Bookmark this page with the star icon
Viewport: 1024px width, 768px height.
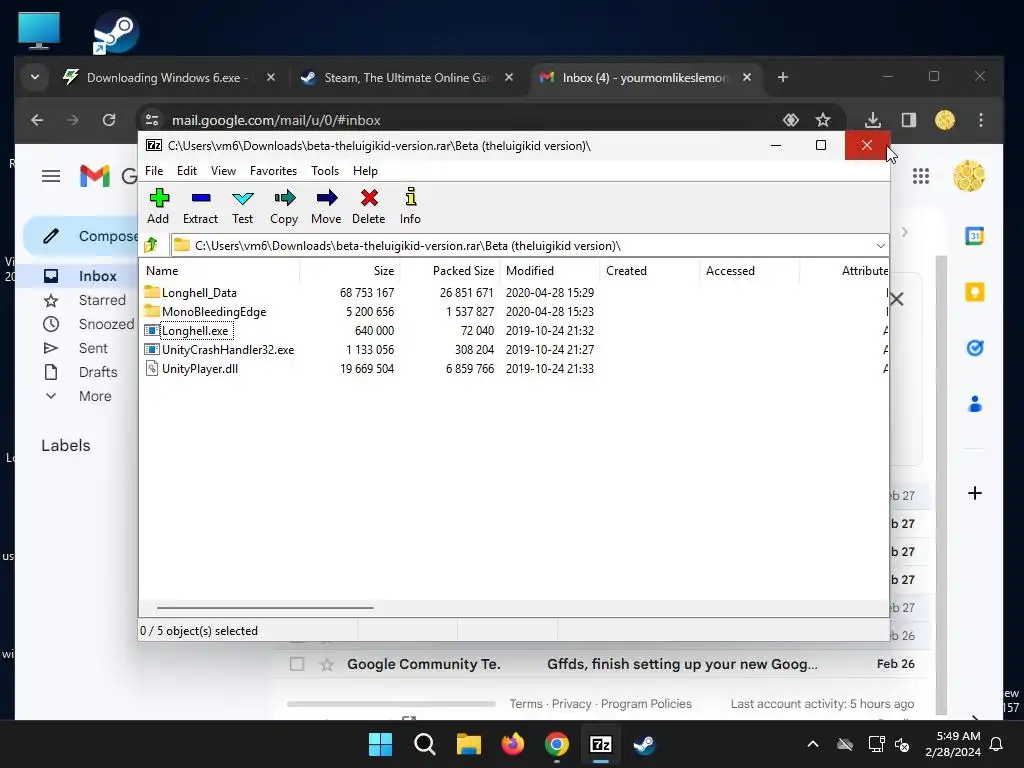point(823,120)
